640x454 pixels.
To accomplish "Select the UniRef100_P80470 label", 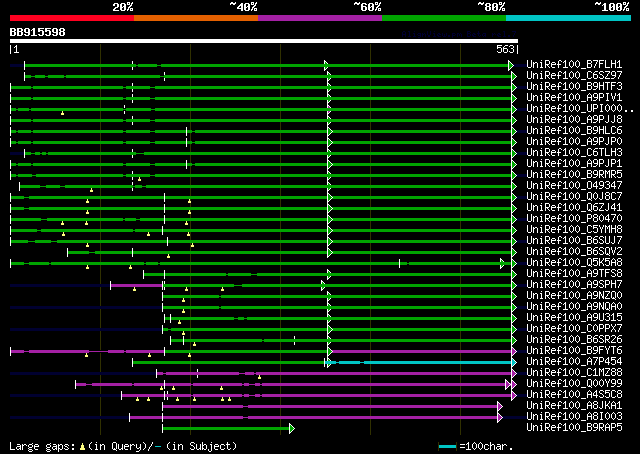I will (x=574, y=219).
